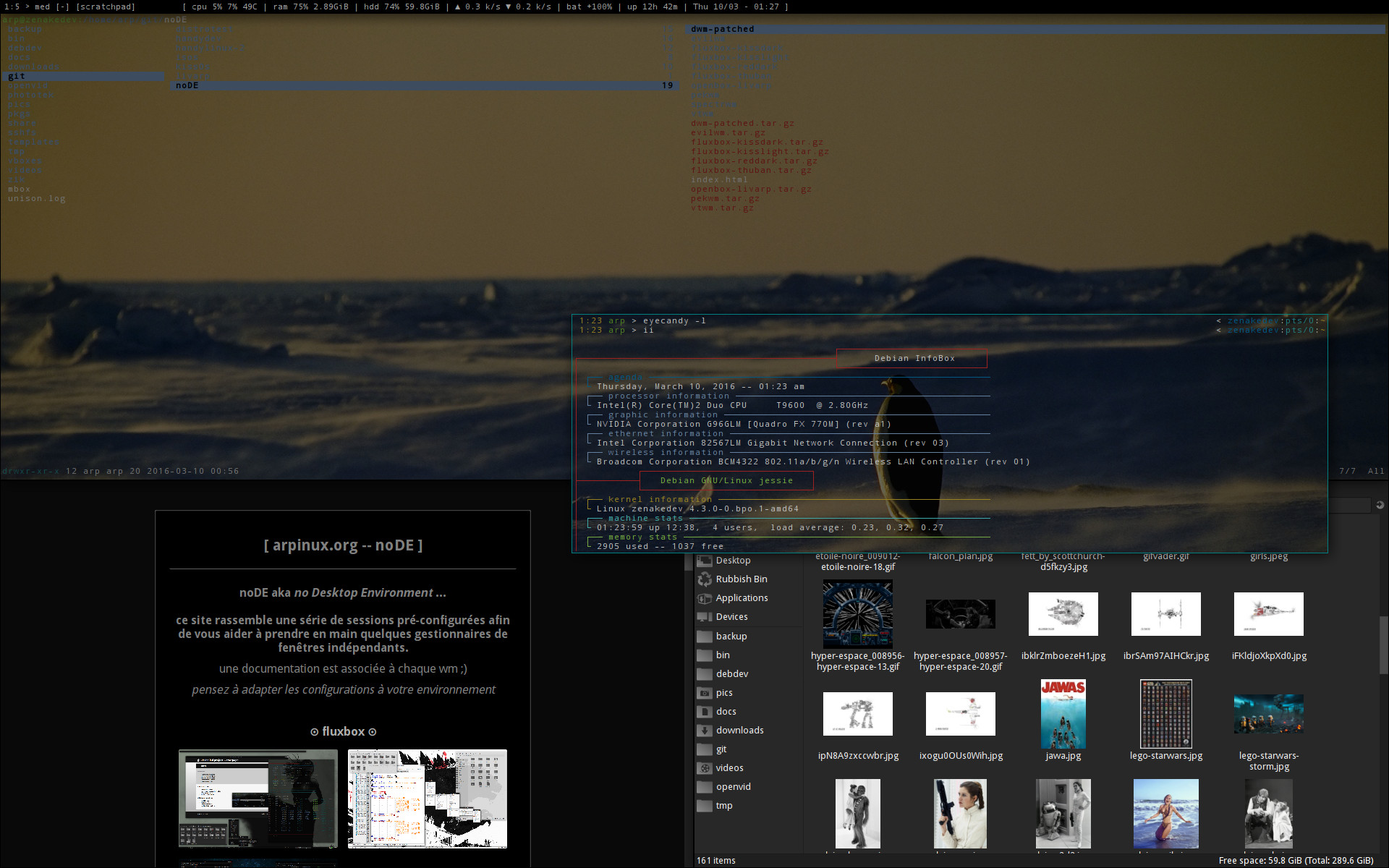
Task: Click the left fluxbox screenshot on arpinux page
Action: point(258,799)
